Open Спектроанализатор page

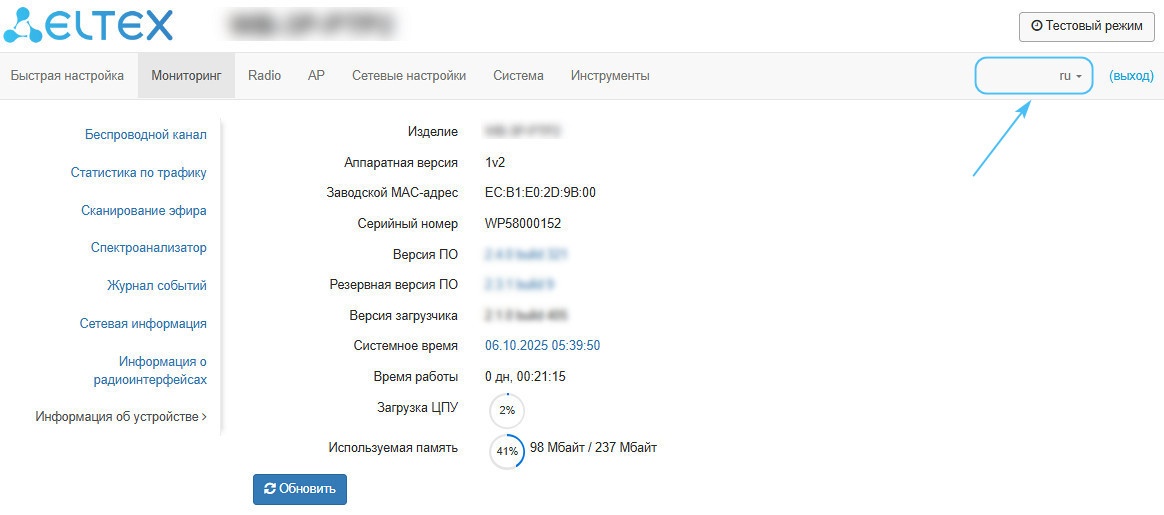click(x=148, y=247)
